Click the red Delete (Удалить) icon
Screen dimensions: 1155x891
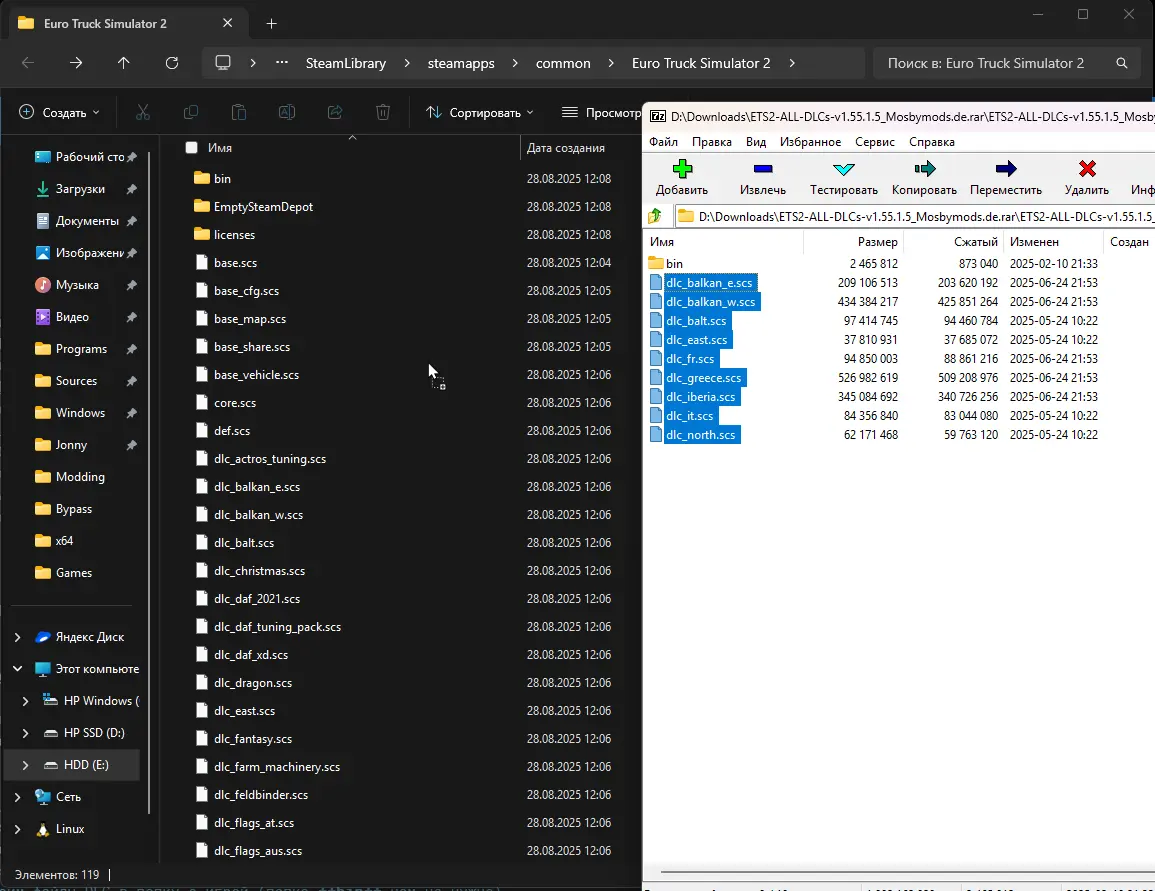coord(1086,169)
